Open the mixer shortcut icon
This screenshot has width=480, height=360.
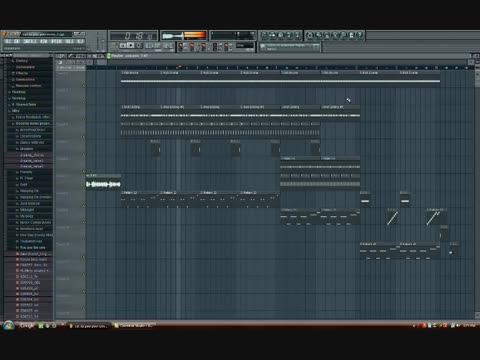point(297,35)
